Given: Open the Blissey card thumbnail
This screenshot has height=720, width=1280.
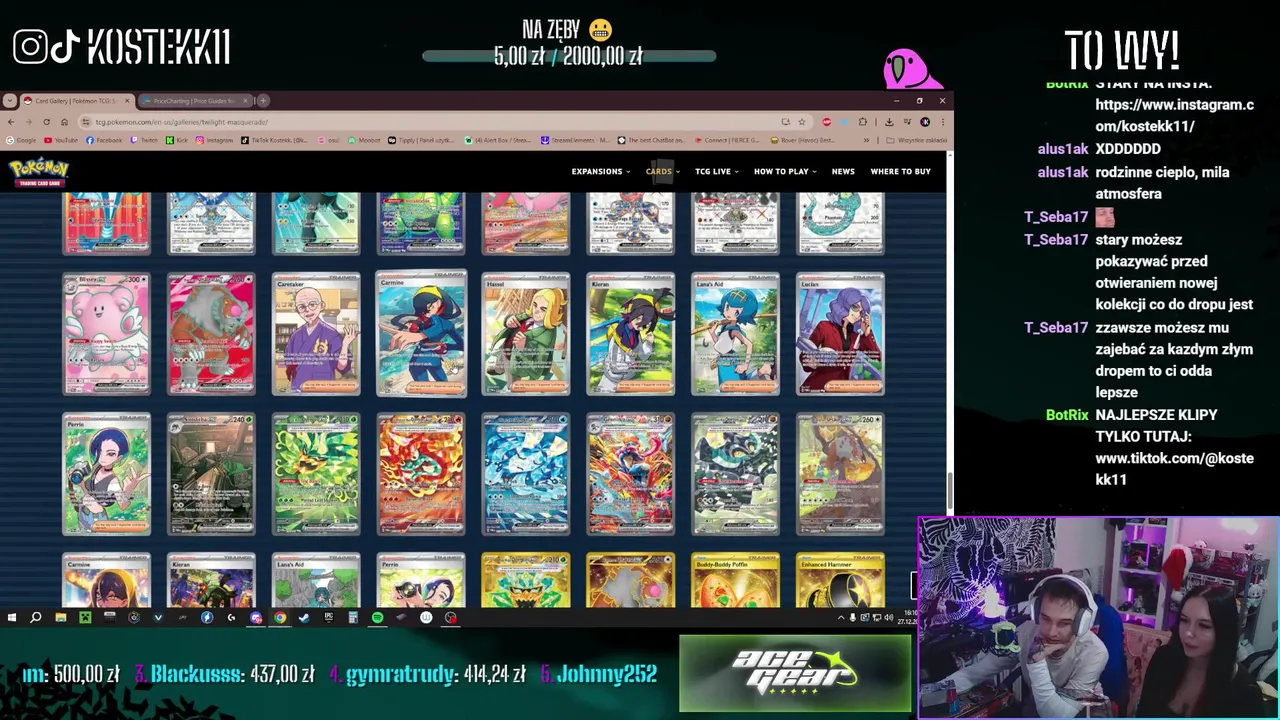Looking at the screenshot, I should (106, 335).
